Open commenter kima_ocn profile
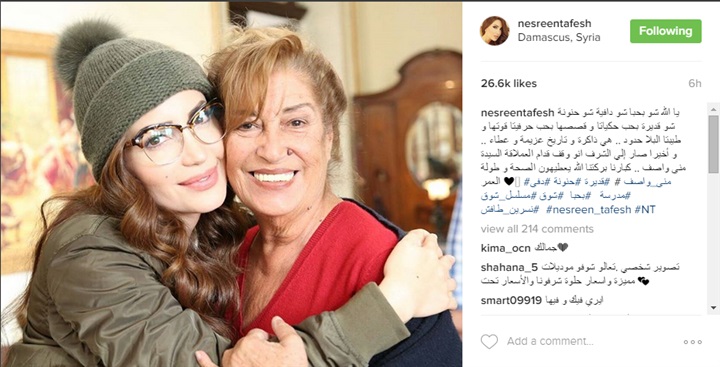Image resolution: width=720 pixels, height=367 pixels. point(505,248)
